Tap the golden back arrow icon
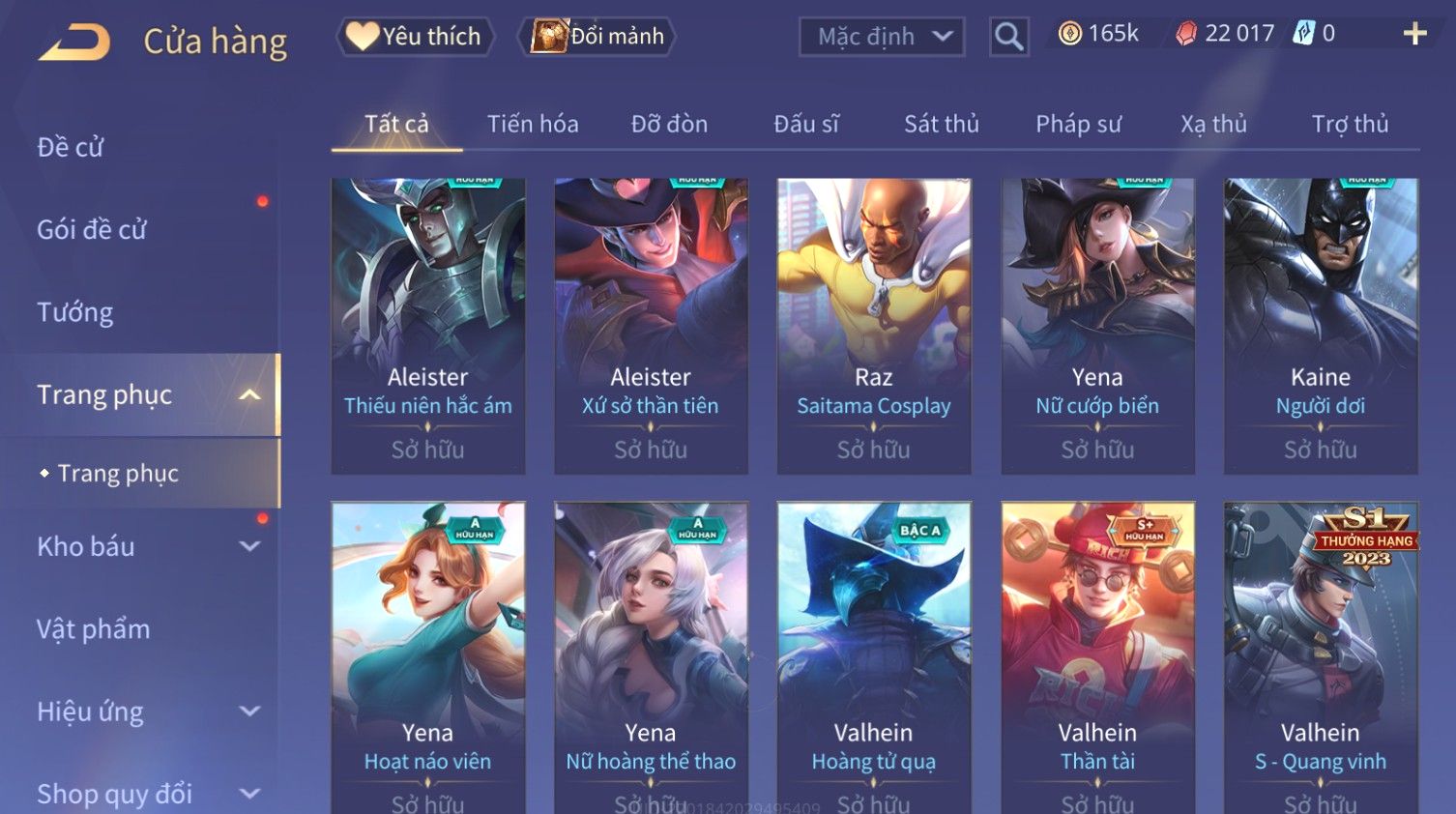Image resolution: width=1456 pixels, height=814 pixels. click(74, 43)
